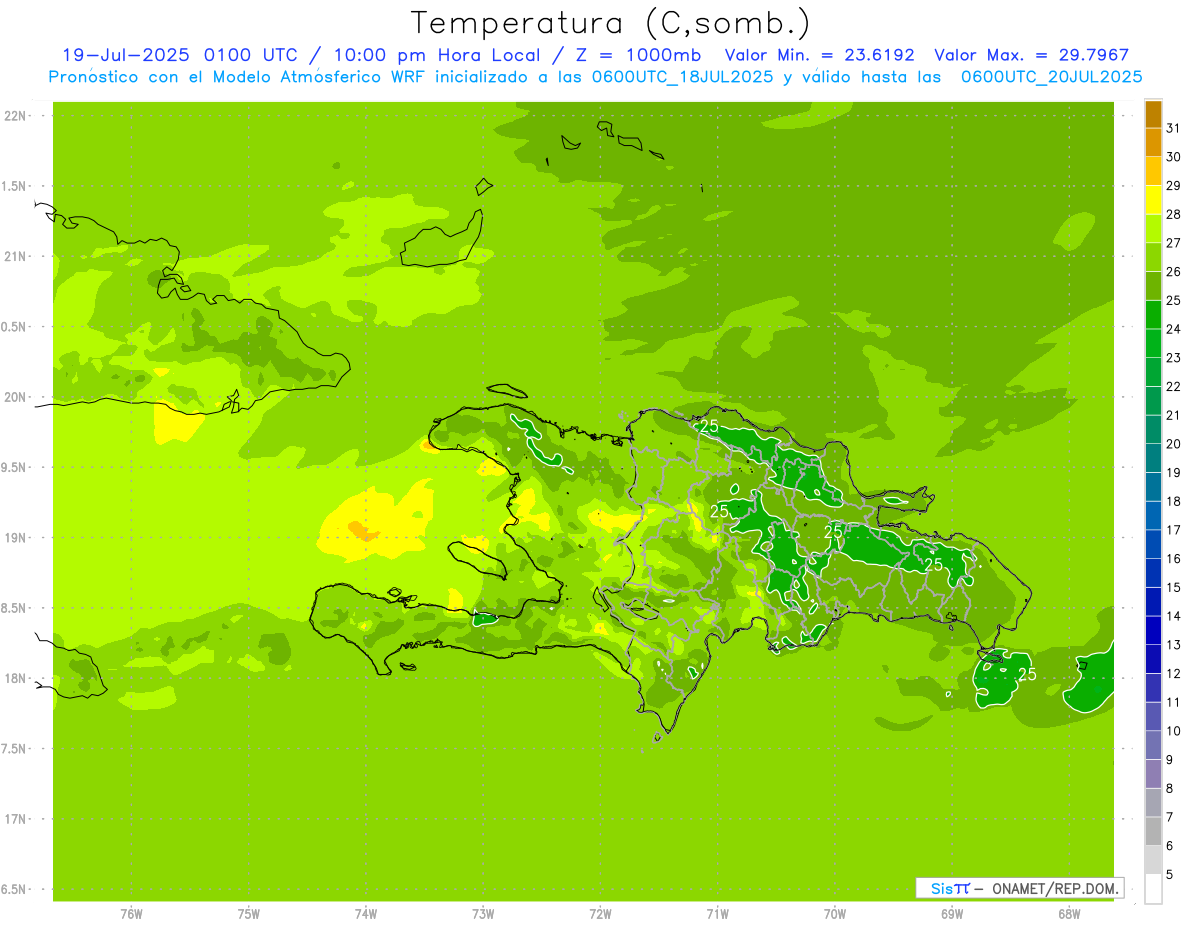This screenshot has height=927, width=1200.
Task: Click the legend value '26'
Action: click(x=1174, y=271)
